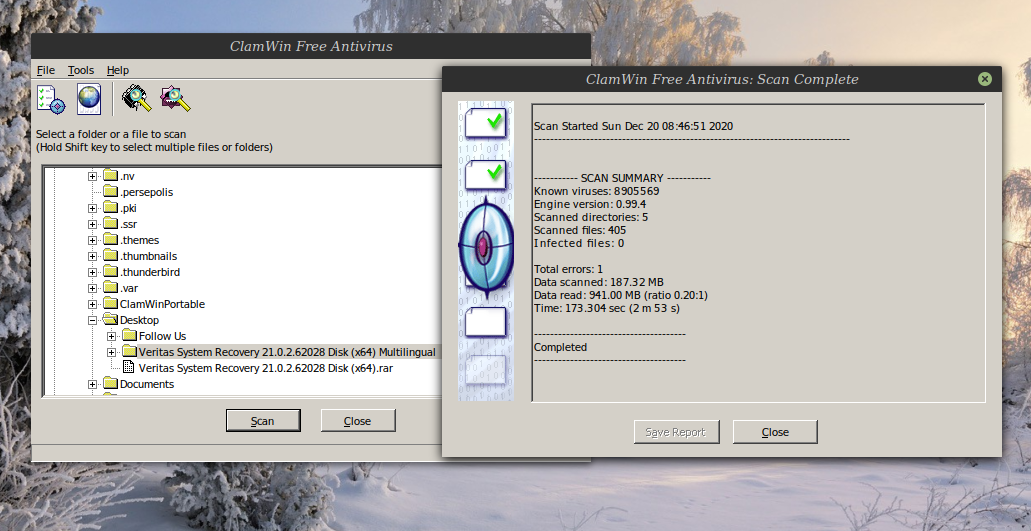Click the Engine version: 0.99.4 line
Image resolution: width=1031 pixels, height=531 pixels.
tap(590, 204)
